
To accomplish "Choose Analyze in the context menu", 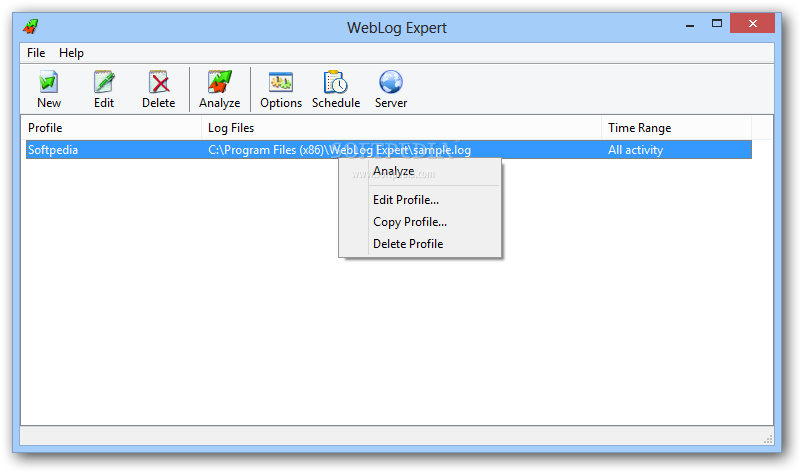I will pos(419,171).
